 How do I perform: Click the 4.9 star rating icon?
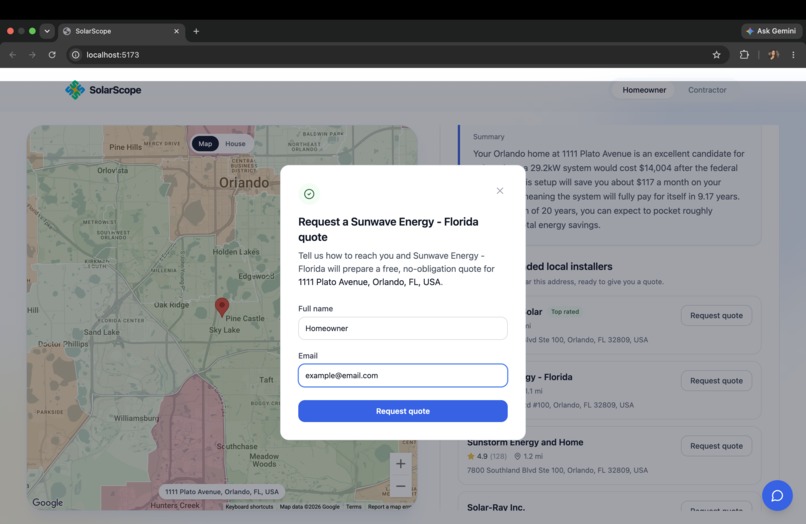[470, 456]
